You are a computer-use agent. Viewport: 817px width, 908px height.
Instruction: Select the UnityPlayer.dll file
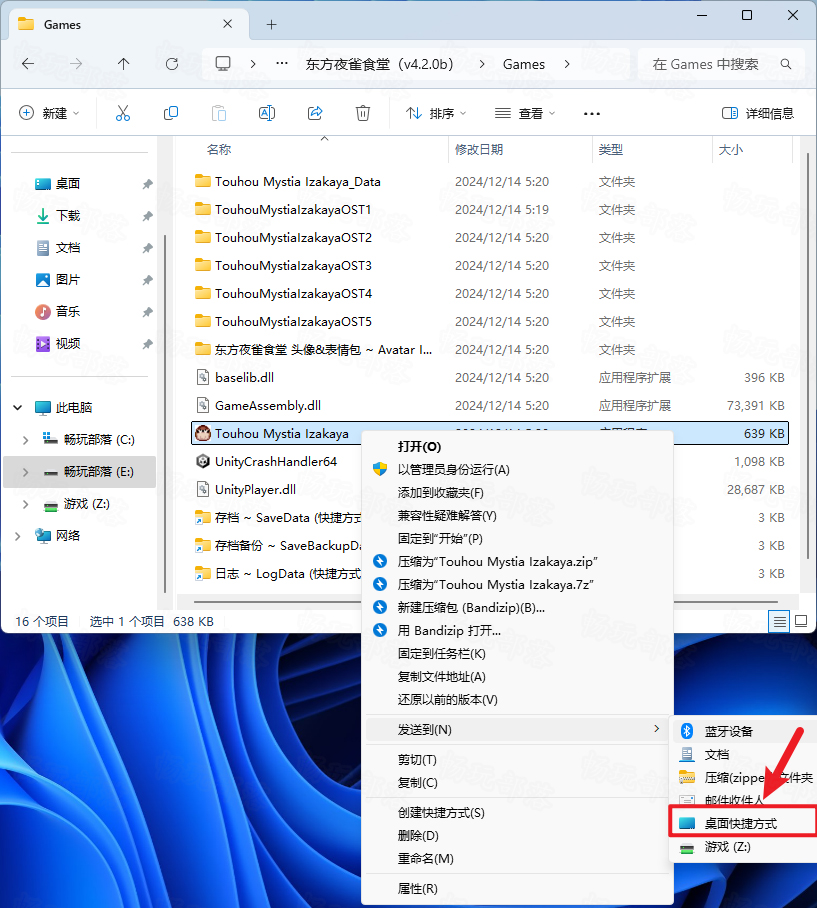tap(255, 490)
